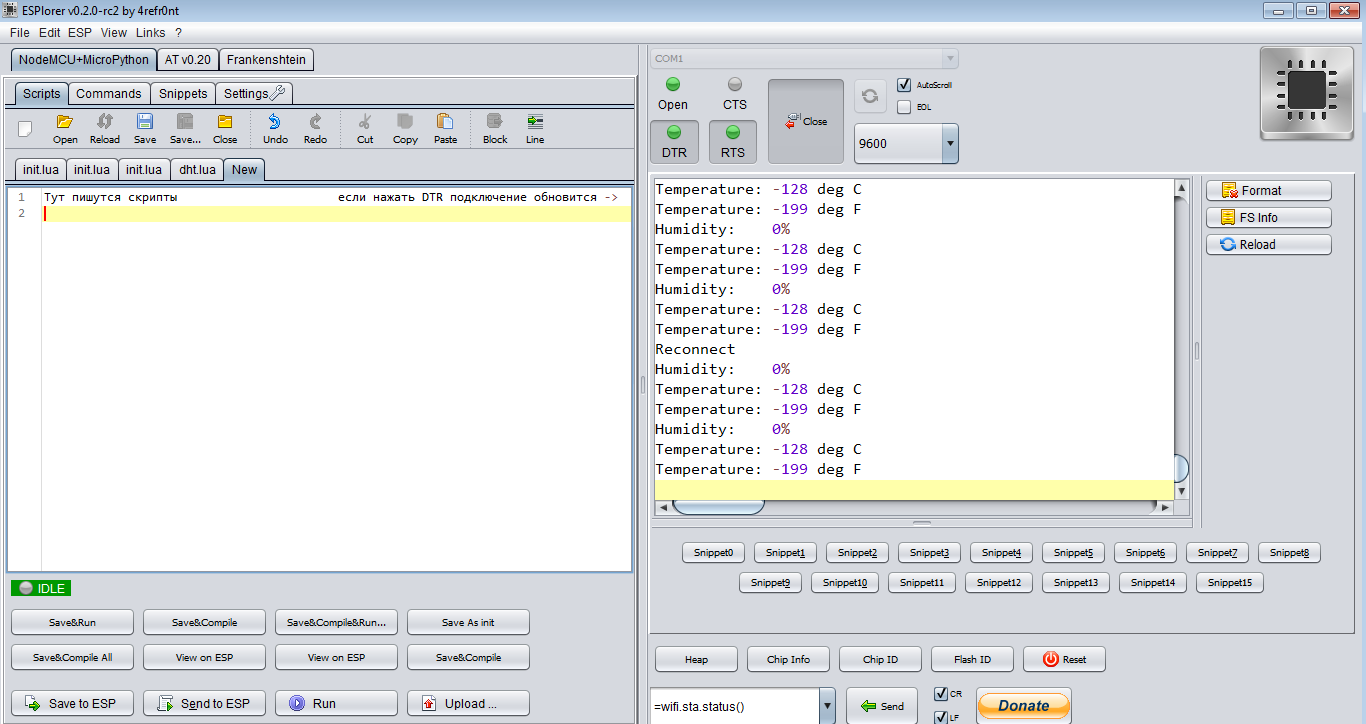The width and height of the screenshot is (1366, 724).
Task: Click the Save floppy disk icon
Action: (145, 122)
